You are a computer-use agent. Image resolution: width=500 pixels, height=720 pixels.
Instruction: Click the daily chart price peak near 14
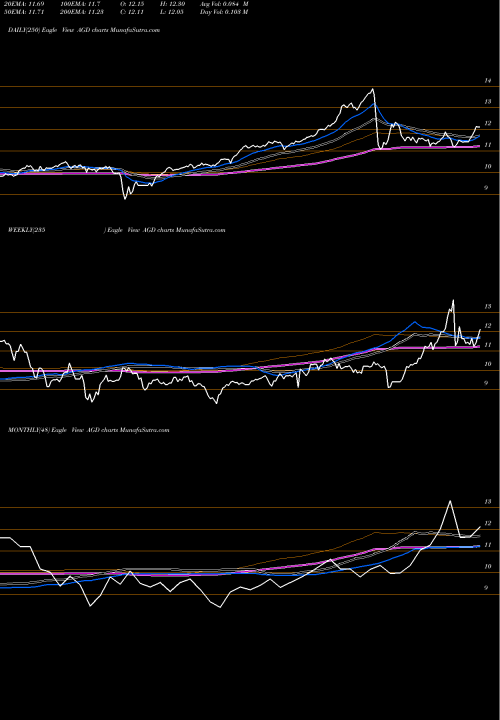372,89
